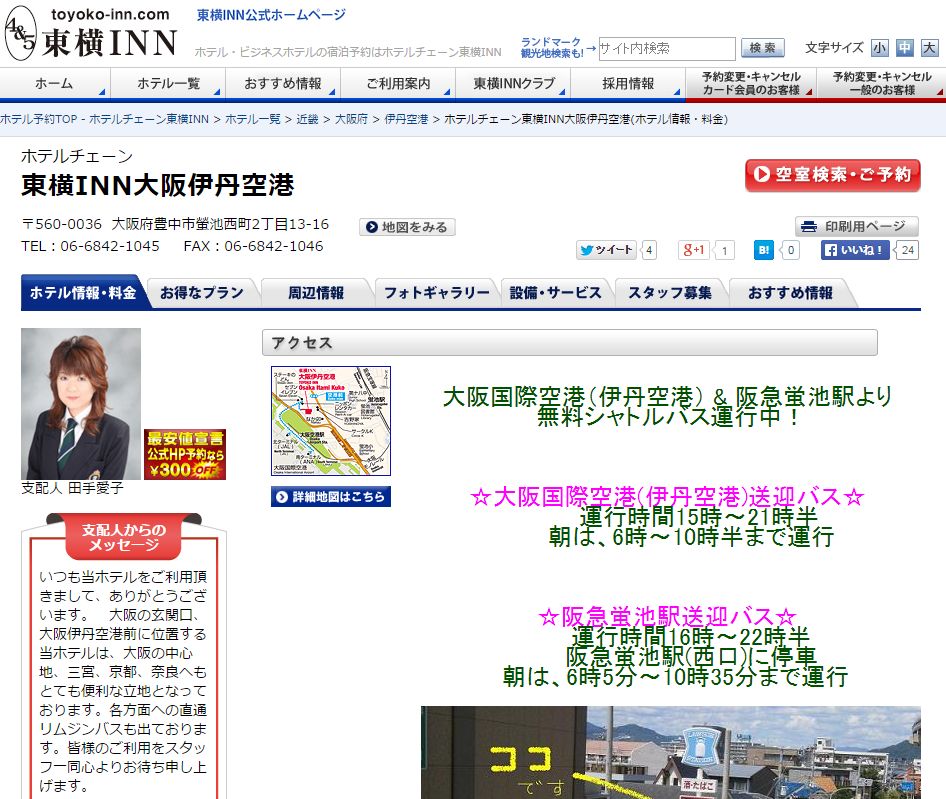Click the Twitter ツイート button

(606, 250)
